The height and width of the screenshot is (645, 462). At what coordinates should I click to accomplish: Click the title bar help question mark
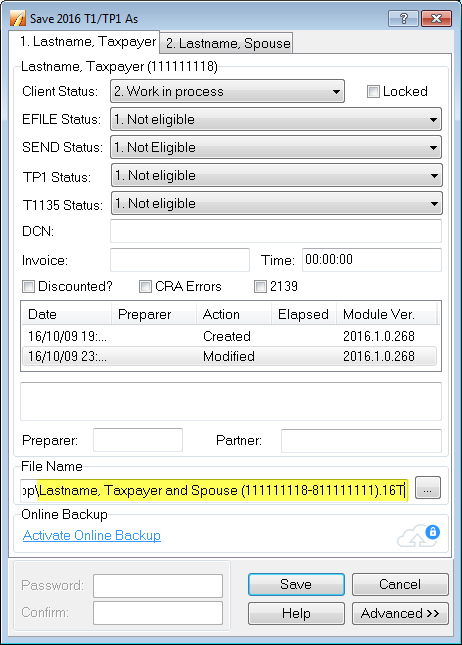(x=403, y=19)
